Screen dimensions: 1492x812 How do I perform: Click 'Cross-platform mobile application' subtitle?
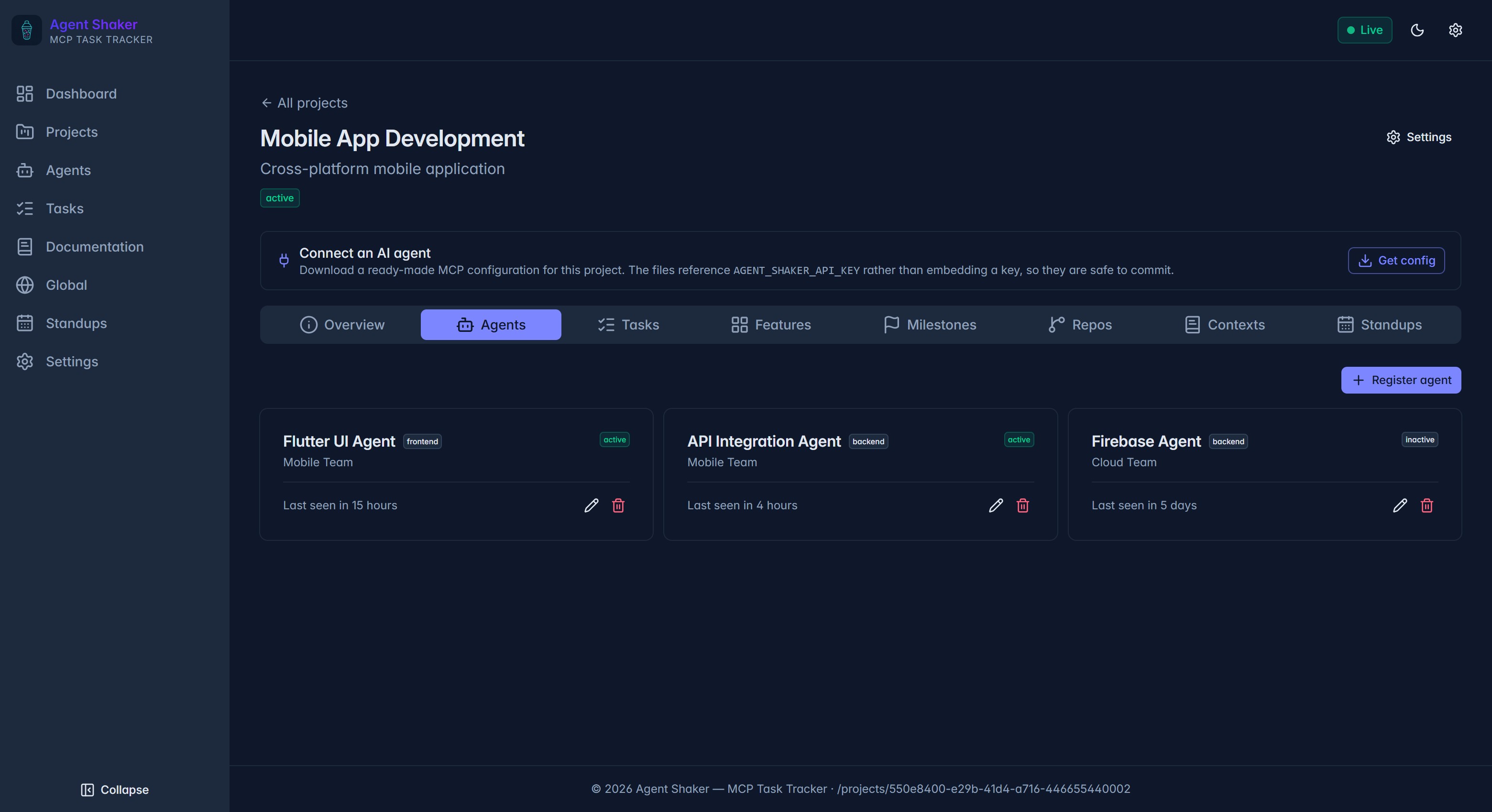pyautogui.click(x=382, y=169)
